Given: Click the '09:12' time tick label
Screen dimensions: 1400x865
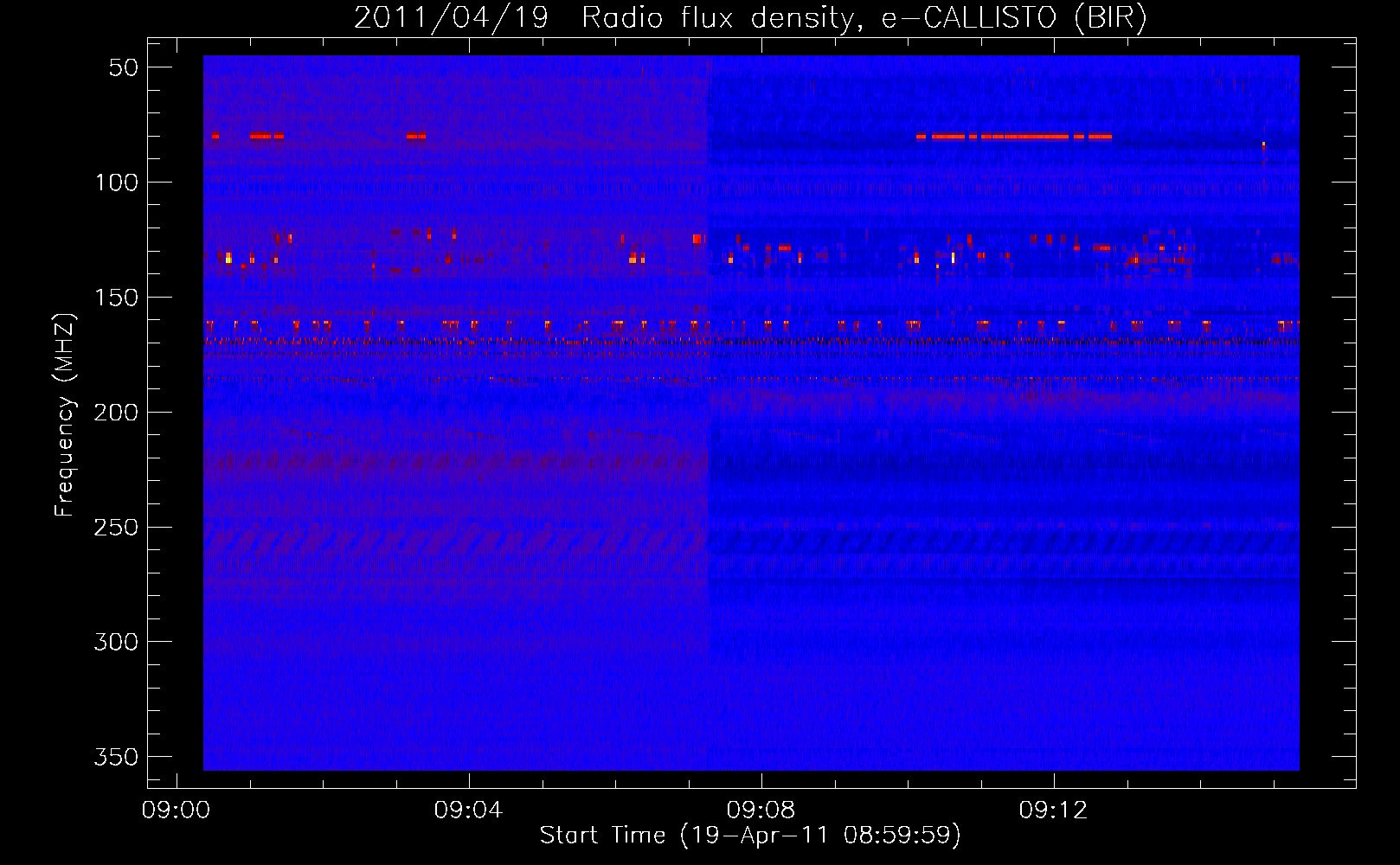Looking at the screenshot, I should [1054, 811].
